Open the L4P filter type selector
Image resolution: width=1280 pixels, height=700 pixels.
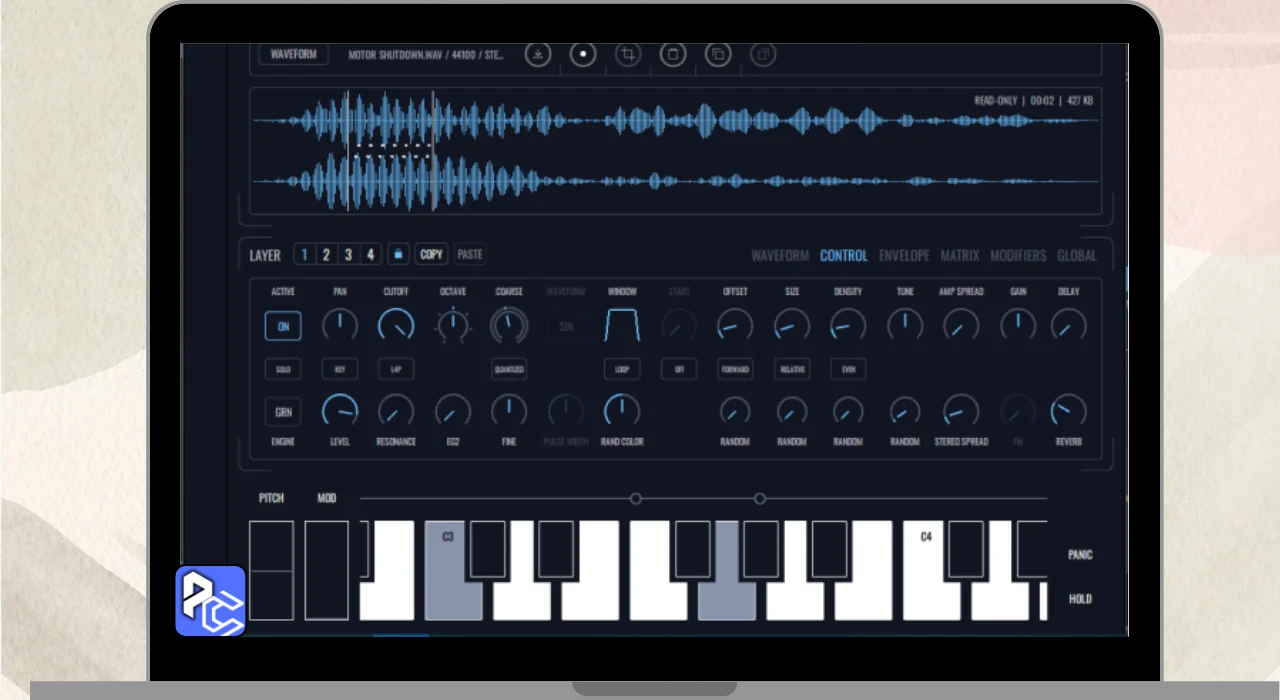tap(396, 370)
